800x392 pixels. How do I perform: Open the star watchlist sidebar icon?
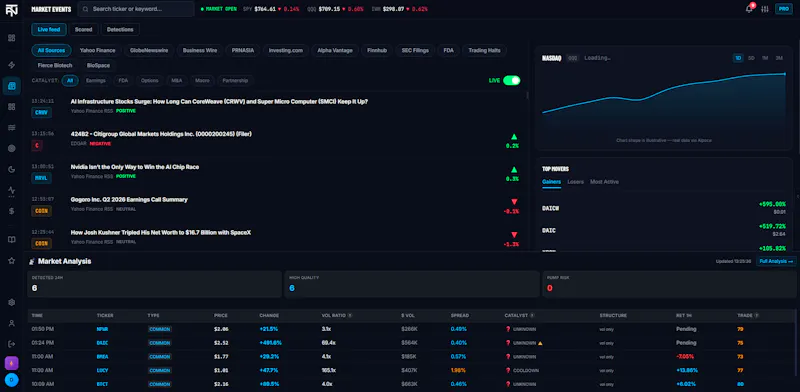point(11,260)
